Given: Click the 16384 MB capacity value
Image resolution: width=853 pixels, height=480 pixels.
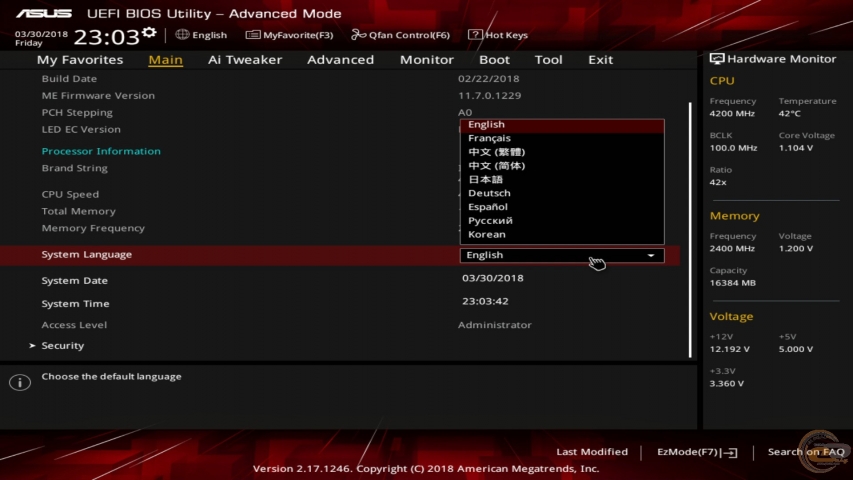Looking at the screenshot, I should click(x=732, y=283).
